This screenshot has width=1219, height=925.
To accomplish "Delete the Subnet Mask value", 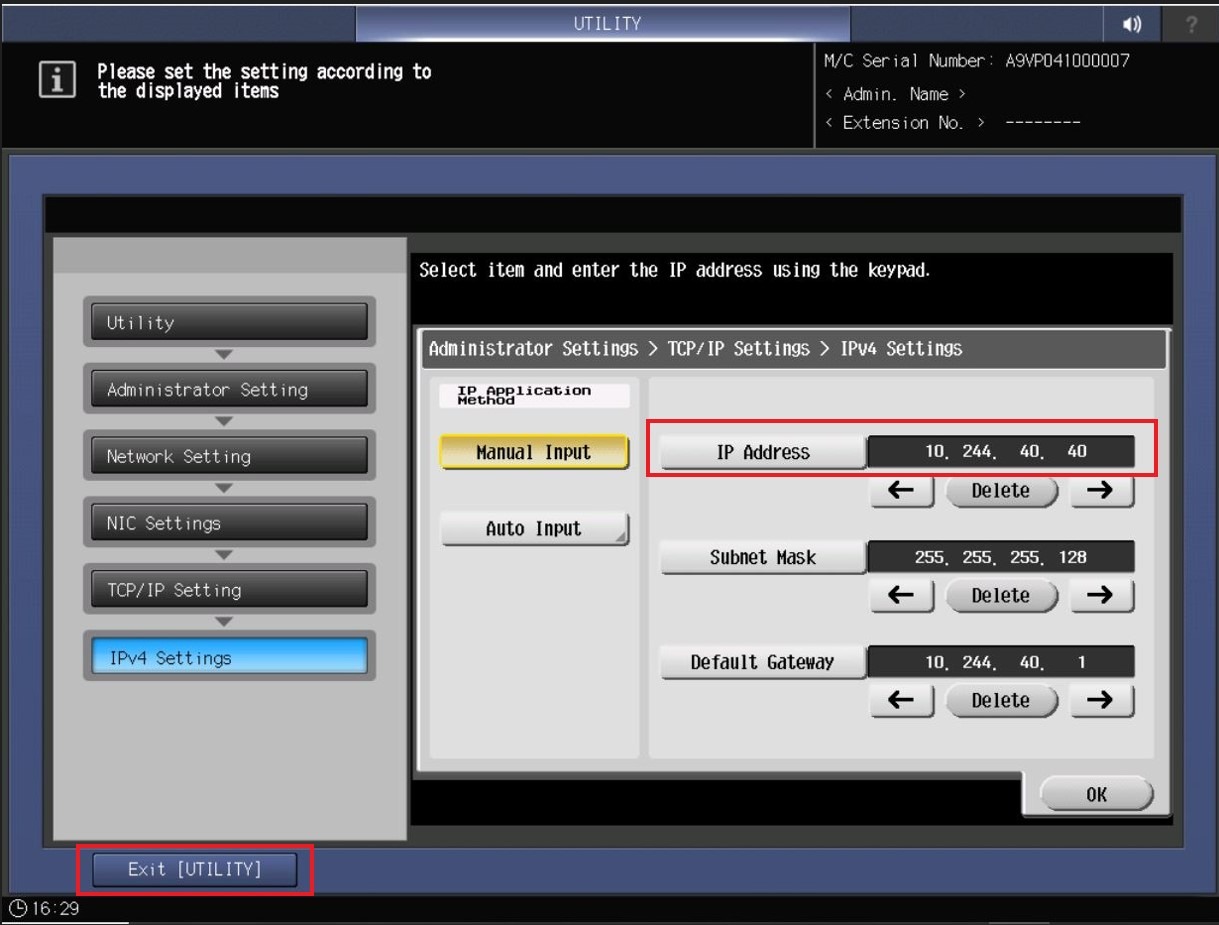I will tap(1000, 596).
